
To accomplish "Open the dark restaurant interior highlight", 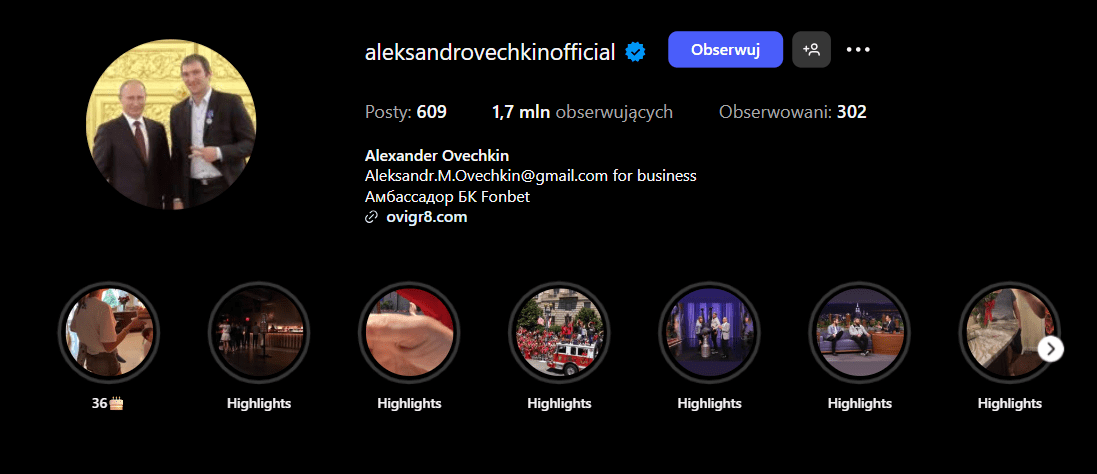I will 259,332.
